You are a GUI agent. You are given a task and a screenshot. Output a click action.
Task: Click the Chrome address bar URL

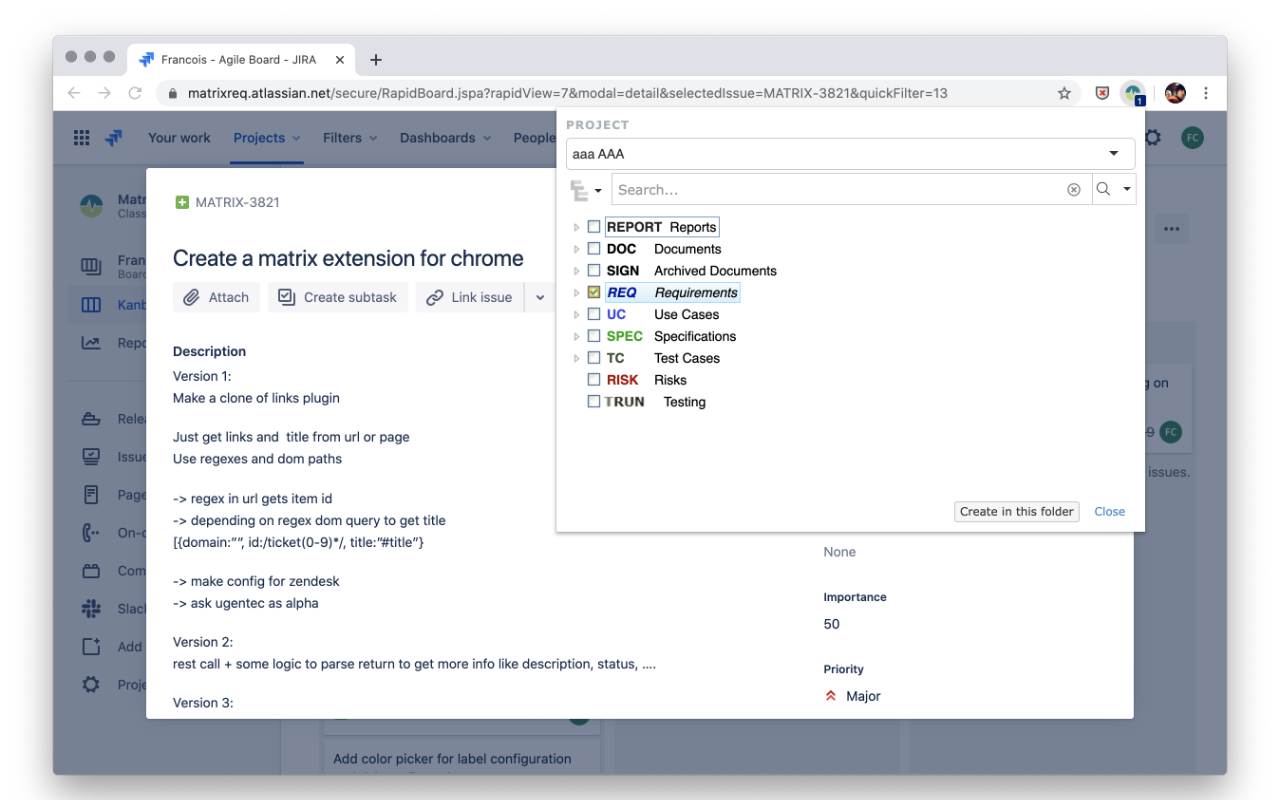click(567, 93)
